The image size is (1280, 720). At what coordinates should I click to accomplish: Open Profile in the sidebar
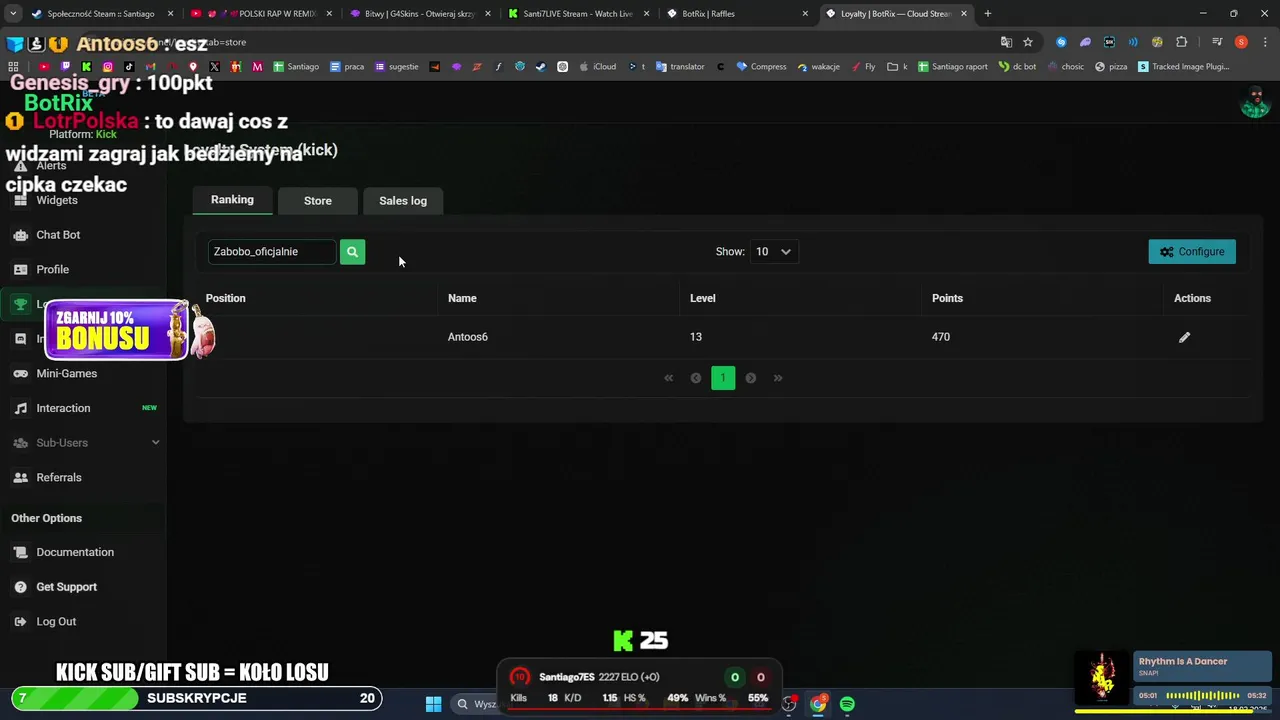point(53,269)
